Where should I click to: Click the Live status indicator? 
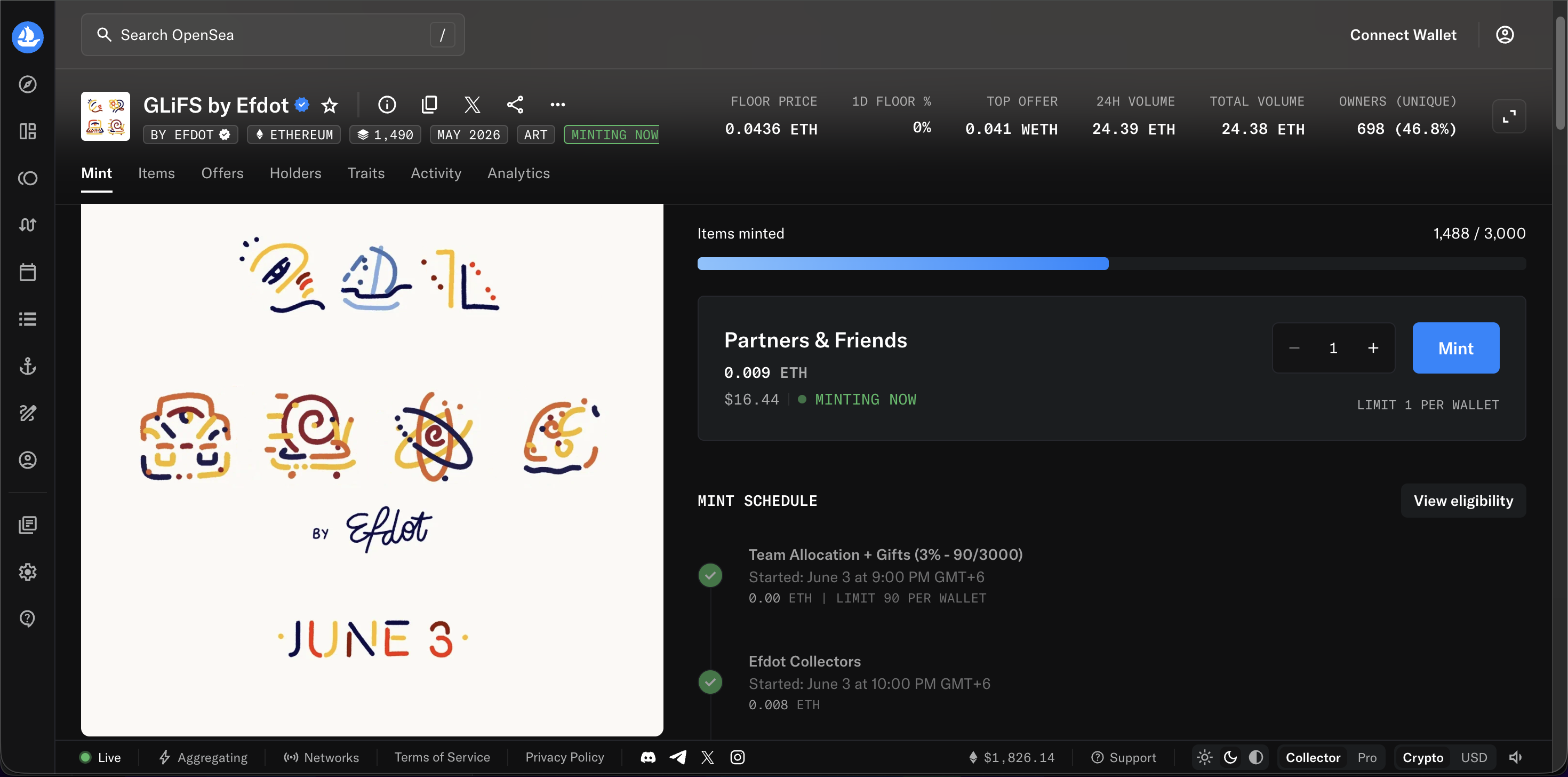pos(100,757)
